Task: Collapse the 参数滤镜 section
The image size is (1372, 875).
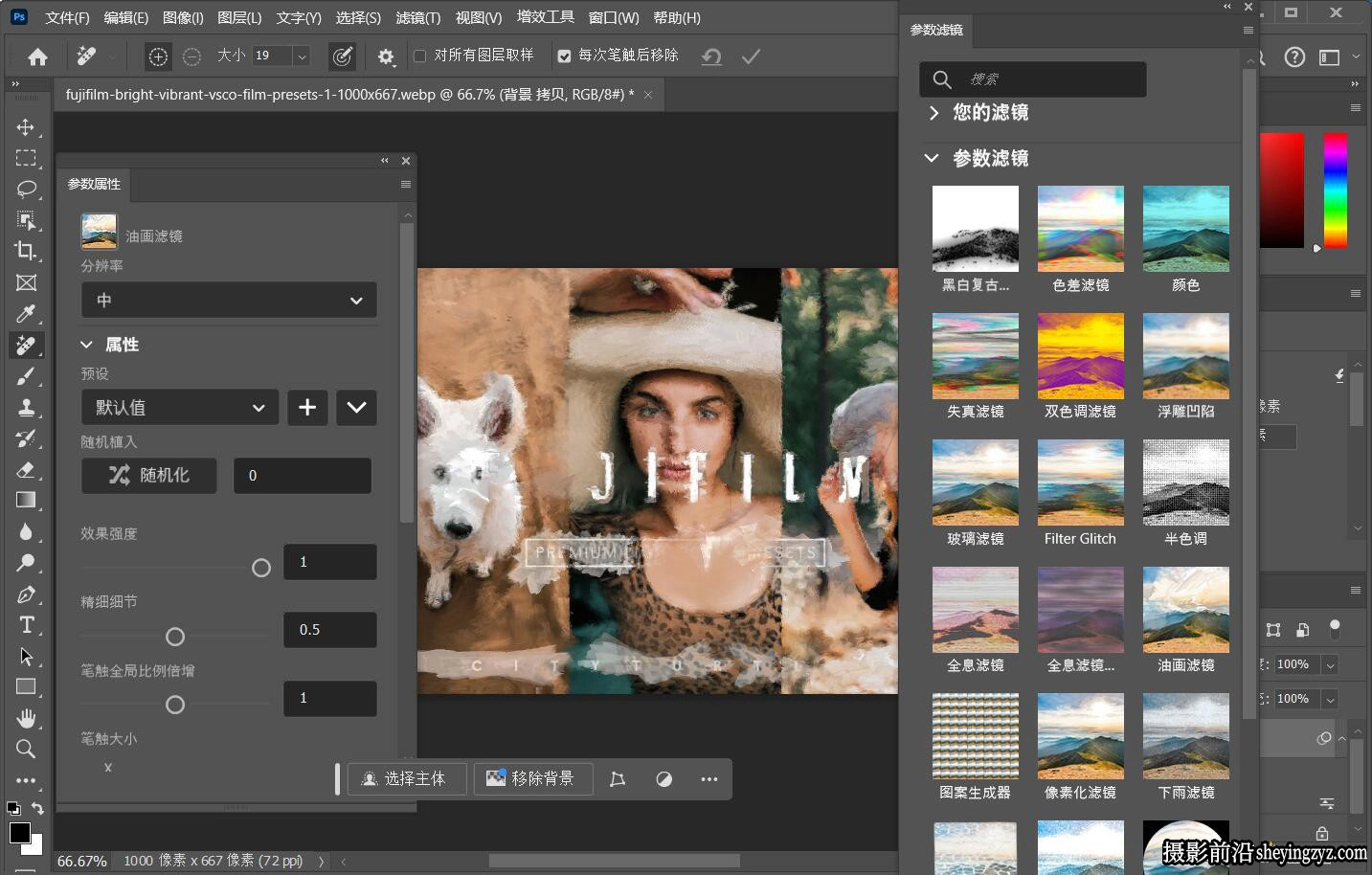Action: click(x=932, y=158)
